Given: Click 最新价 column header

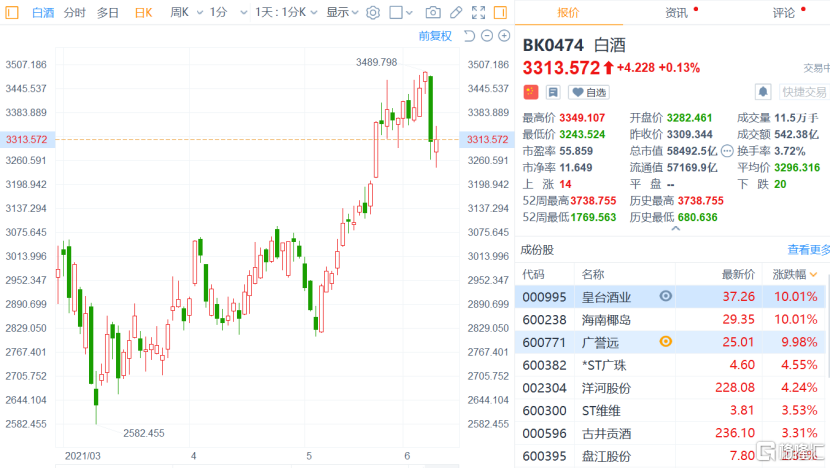Looking at the screenshot, I should point(738,274).
